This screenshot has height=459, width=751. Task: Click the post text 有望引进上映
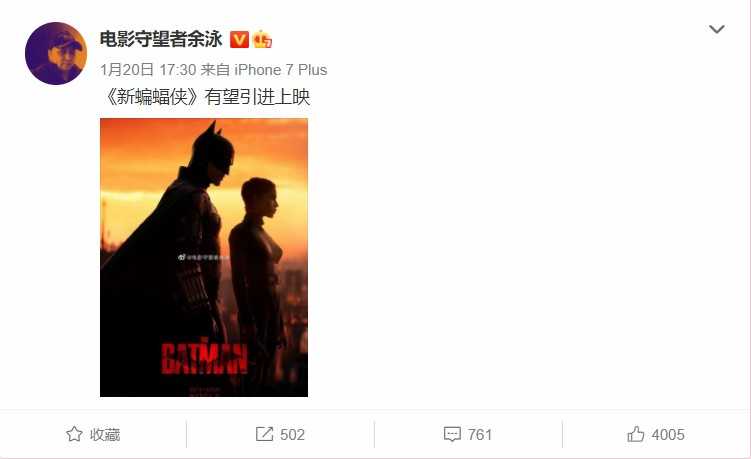pyautogui.click(x=257, y=97)
